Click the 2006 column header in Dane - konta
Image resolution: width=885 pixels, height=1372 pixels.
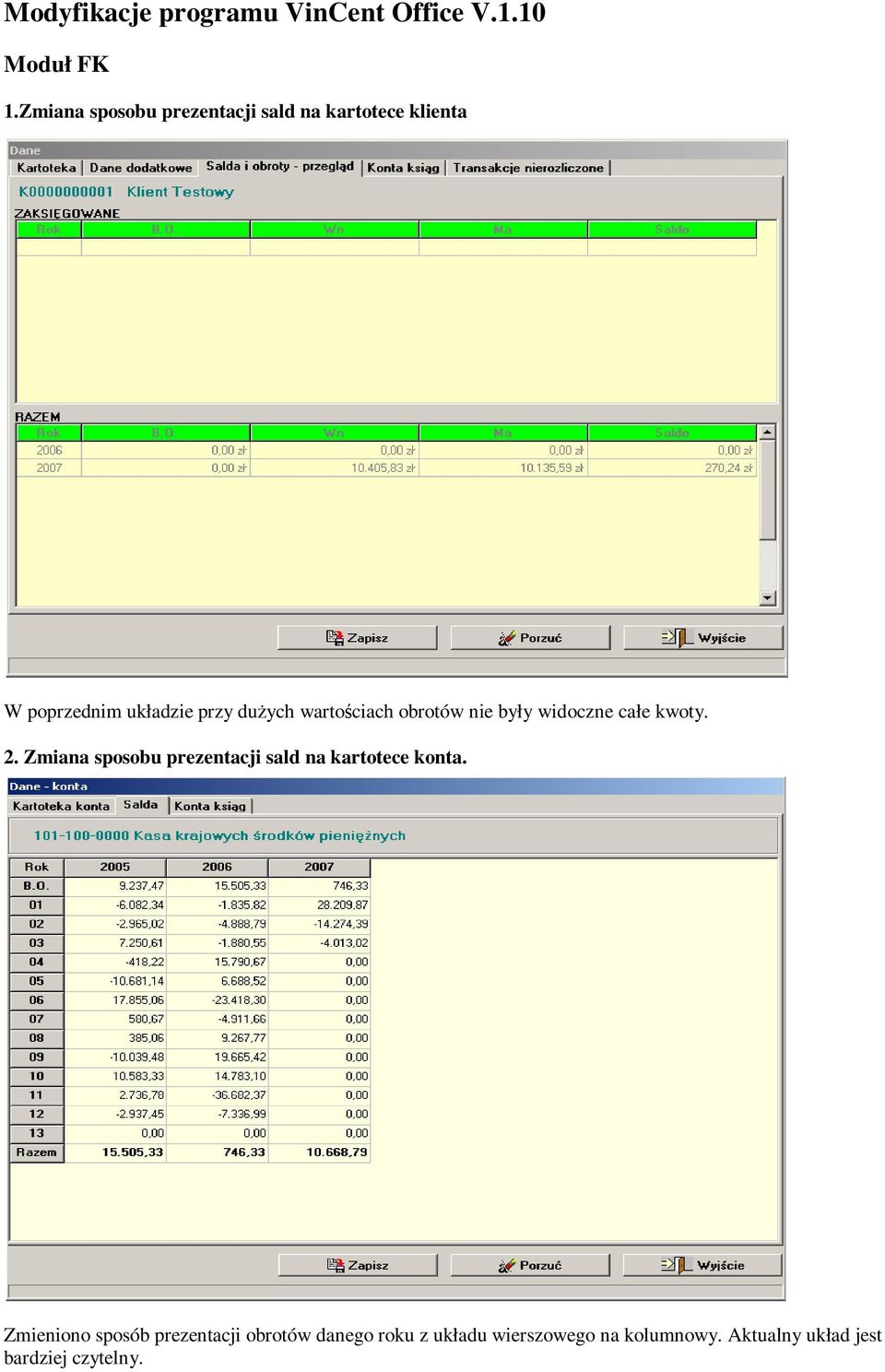pyautogui.click(x=218, y=867)
